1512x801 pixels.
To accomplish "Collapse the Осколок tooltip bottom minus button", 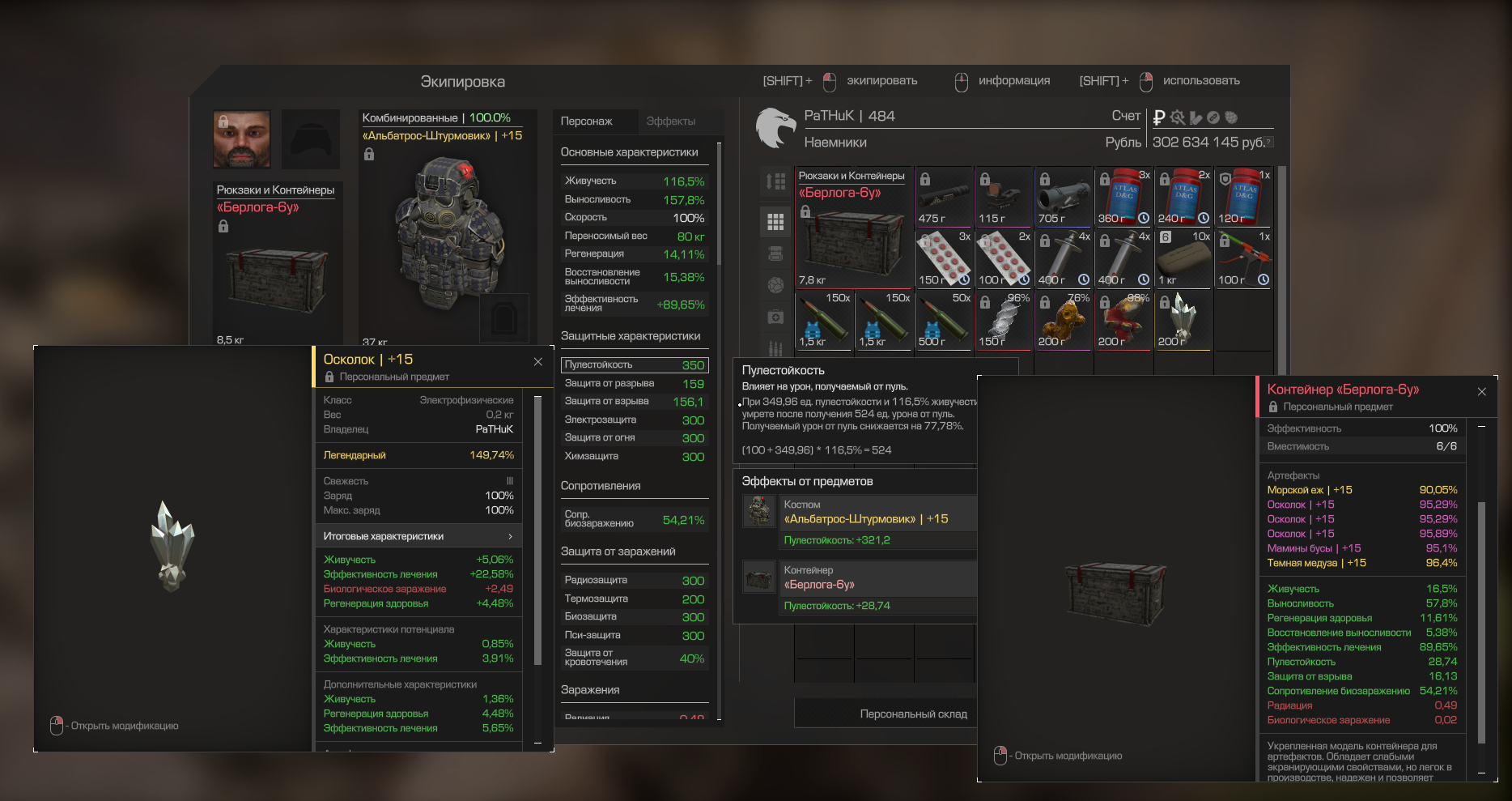I will tap(538, 743).
